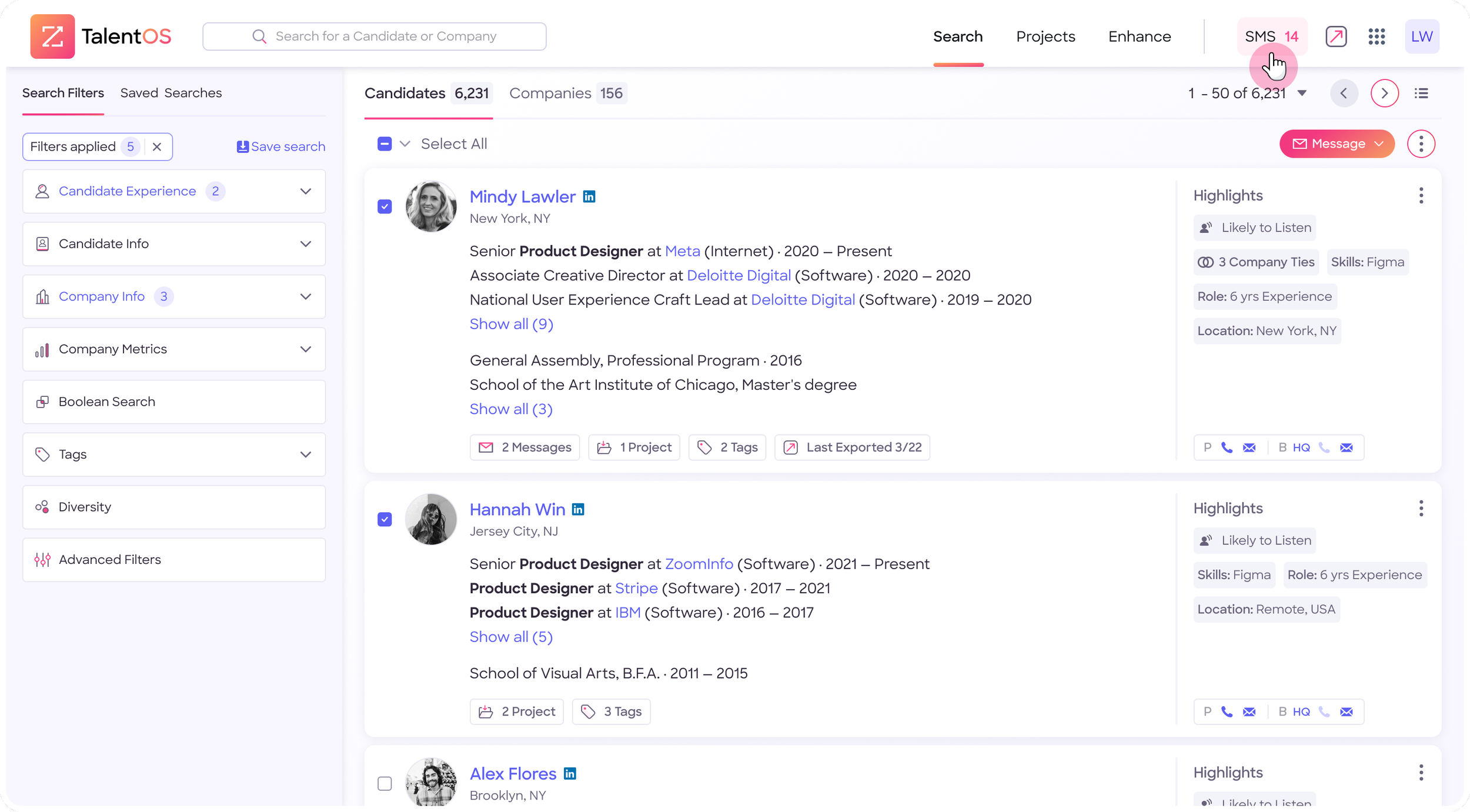Screen dimensions: 1470x812
Task: Uncheck Hannah Win's candidate checkbox
Action: [x=385, y=520]
